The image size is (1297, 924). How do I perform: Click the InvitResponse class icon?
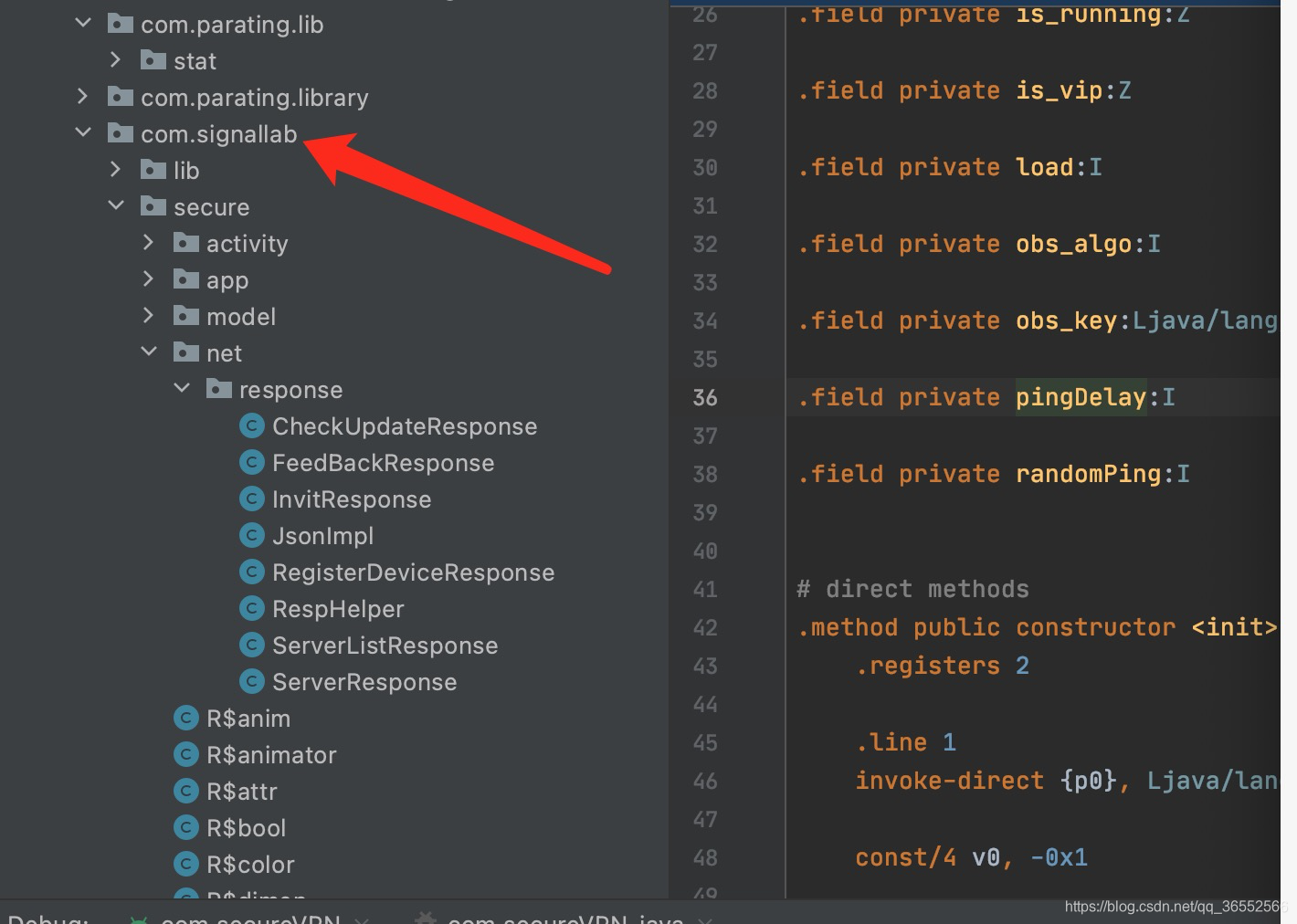point(252,499)
